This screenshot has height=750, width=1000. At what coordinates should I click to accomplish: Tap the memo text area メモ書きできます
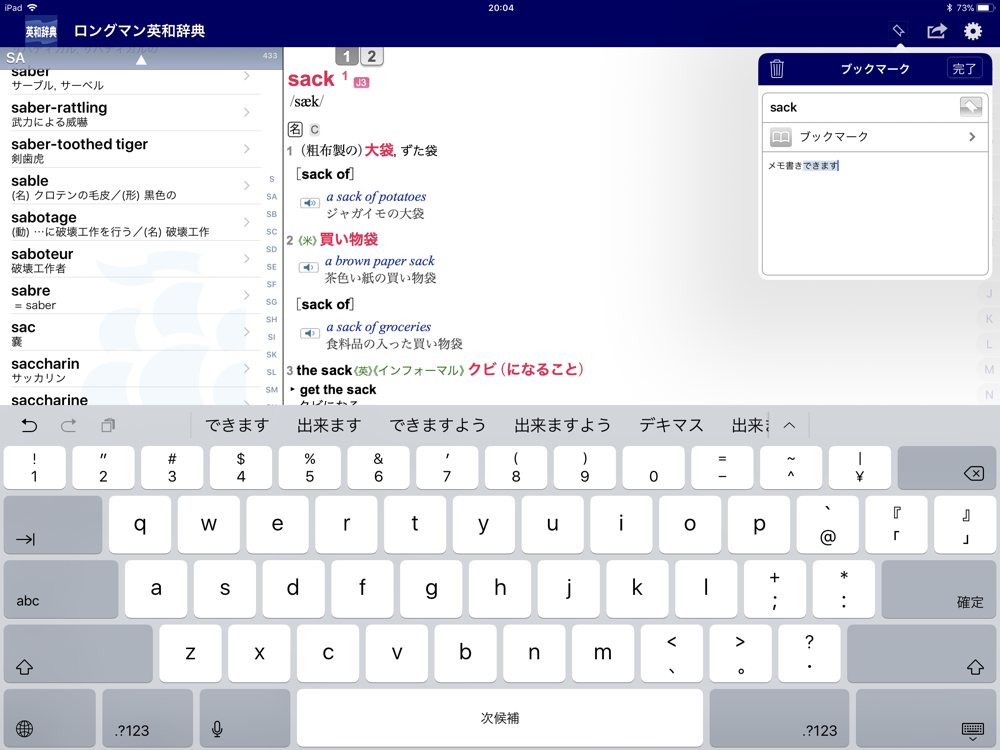pyautogui.click(x=875, y=214)
